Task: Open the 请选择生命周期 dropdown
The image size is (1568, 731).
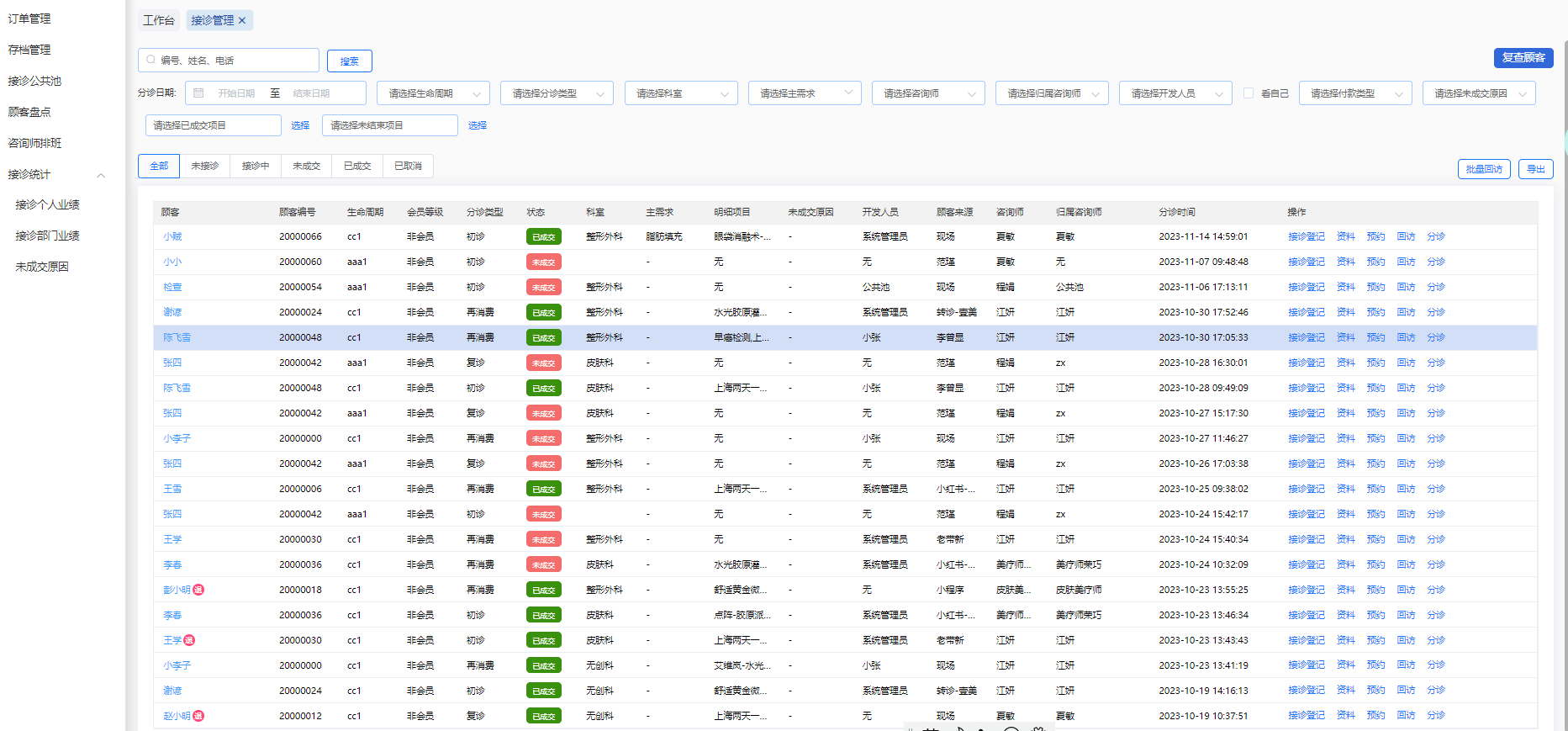Action: tap(433, 93)
